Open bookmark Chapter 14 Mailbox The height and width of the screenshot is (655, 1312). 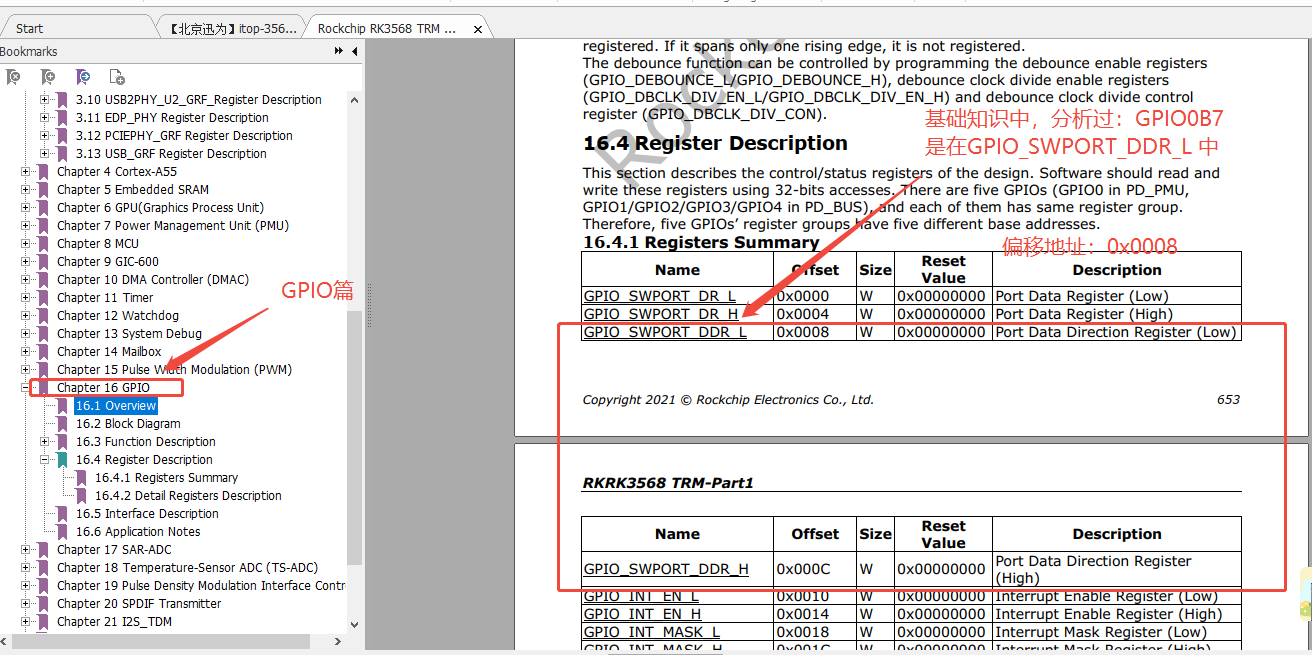(109, 352)
